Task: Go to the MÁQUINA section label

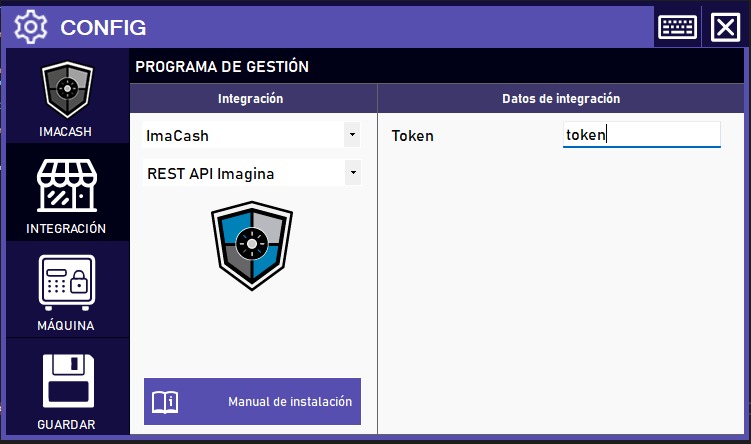Action: (x=66, y=326)
